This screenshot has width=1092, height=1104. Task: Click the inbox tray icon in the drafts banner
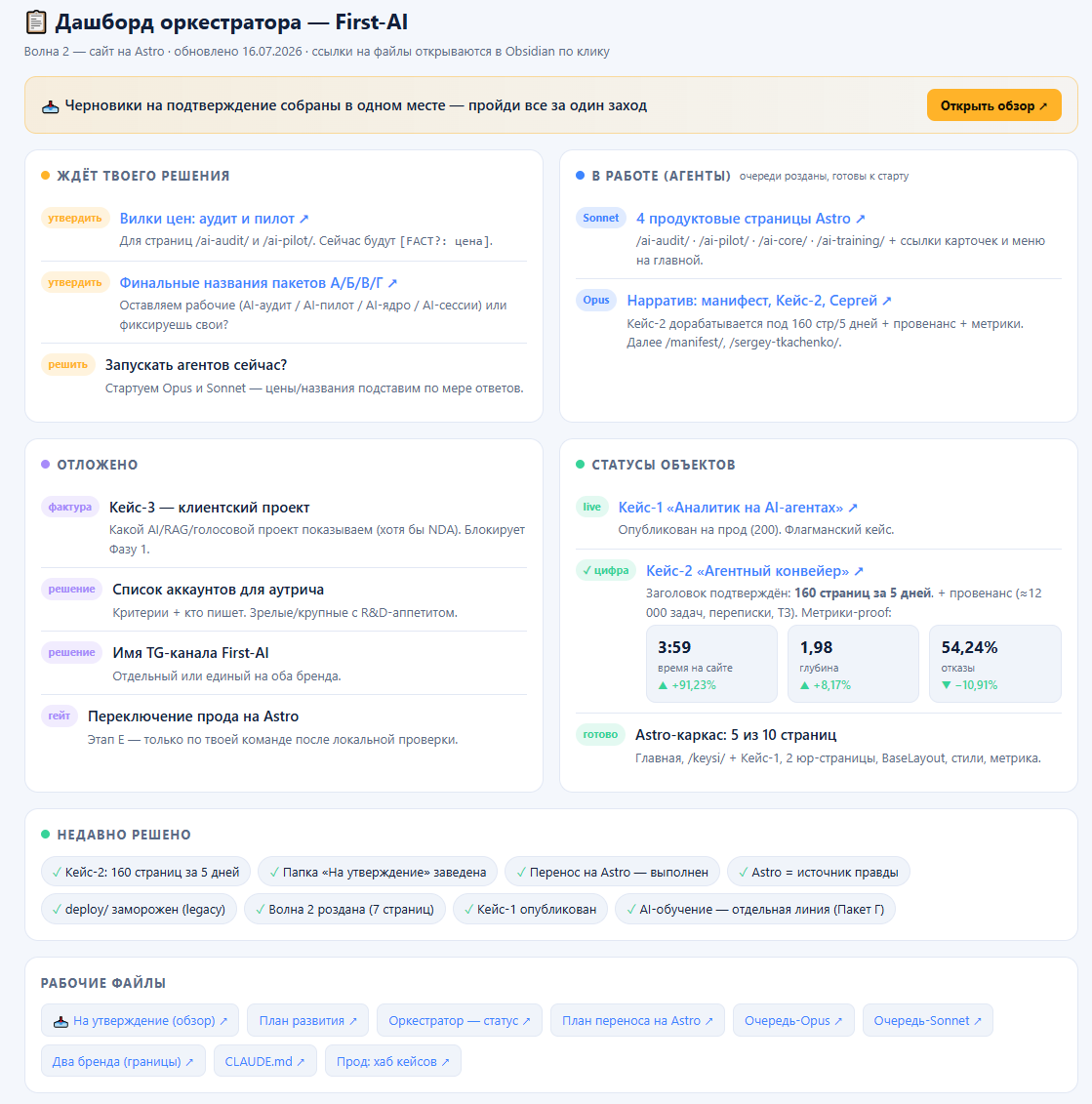pyautogui.click(x=50, y=107)
